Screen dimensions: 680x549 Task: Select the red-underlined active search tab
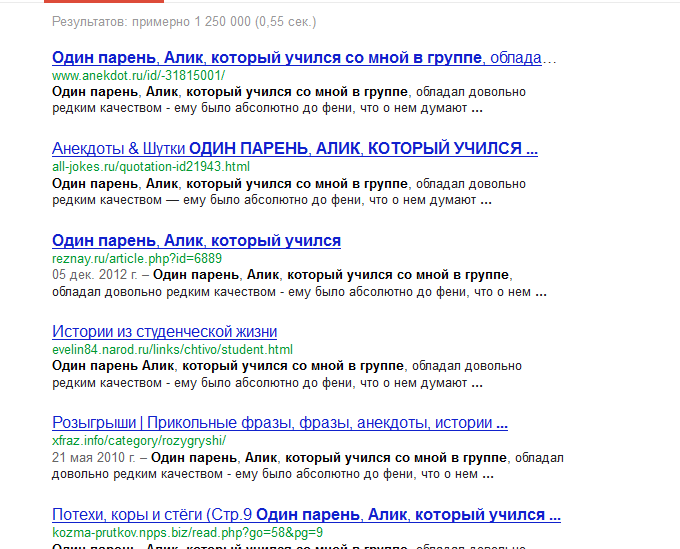104,1
